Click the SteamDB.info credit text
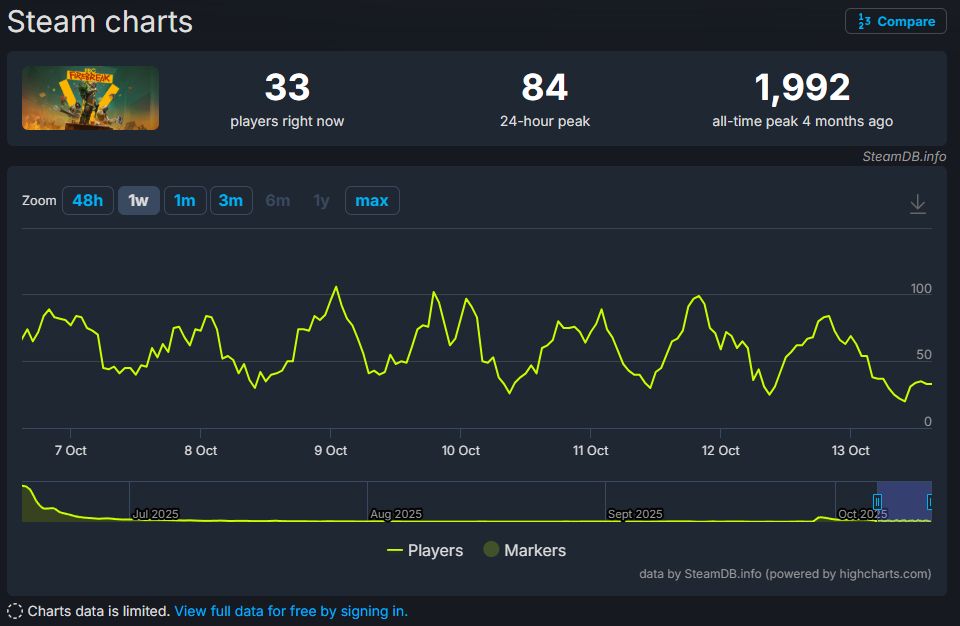The width and height of the screenshot is (960, 626). click(x=904, y=156)
